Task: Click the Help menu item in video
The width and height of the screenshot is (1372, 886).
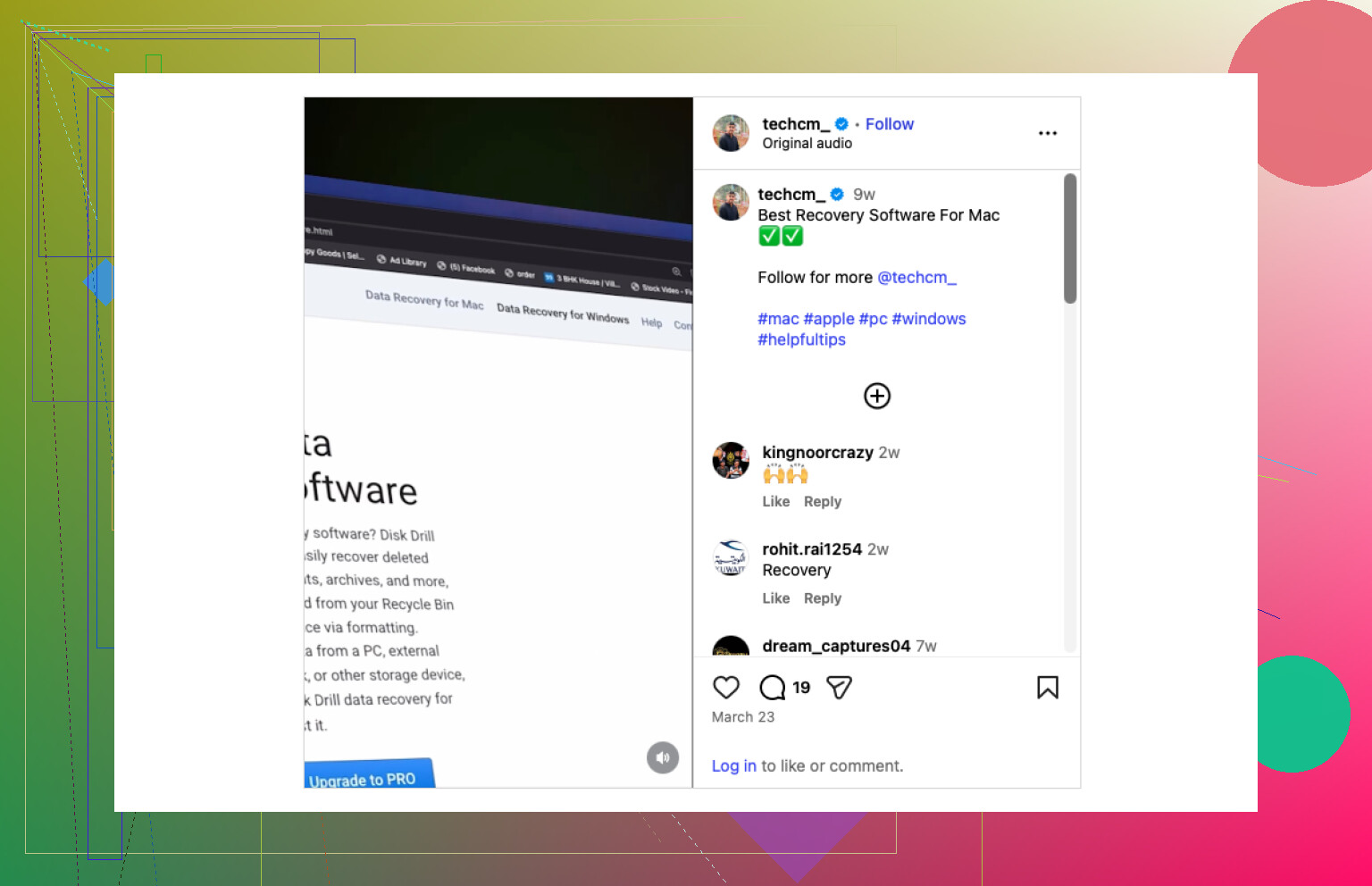Action: 652,322
